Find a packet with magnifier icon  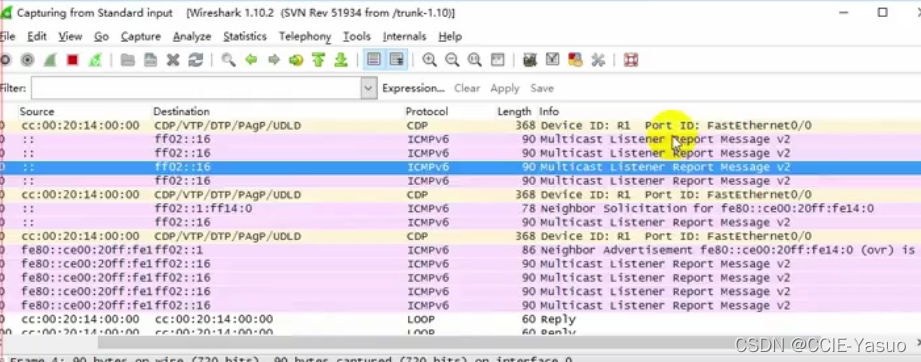(228, 60)
